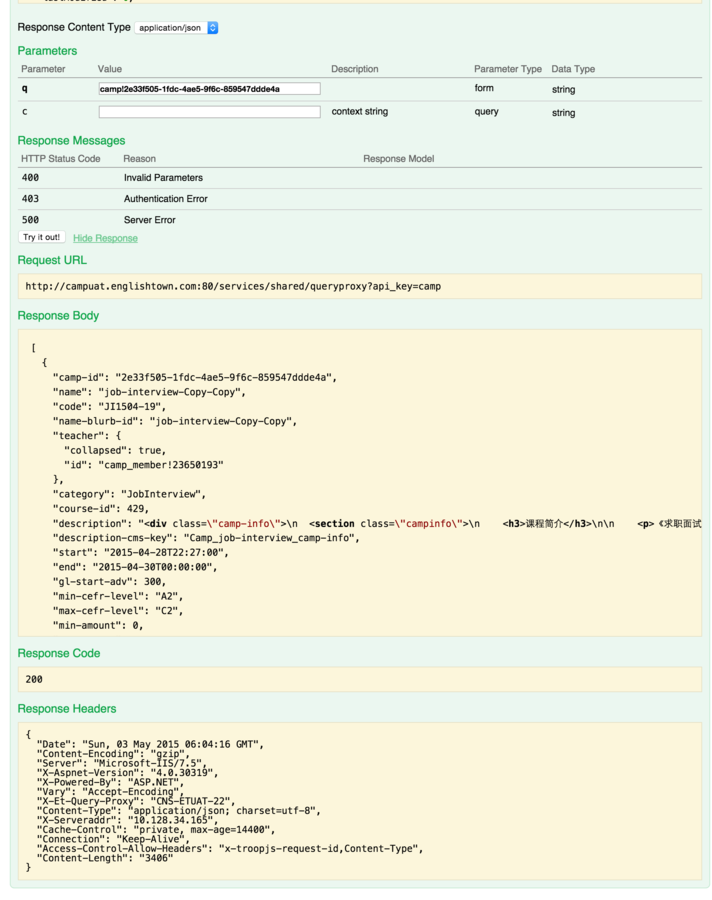The height and width of the screenshot is (900, 712).
Task: Click the "name": "job-interview-Copy-Copy" line
Action: pyautogui.click(x=149, y=392)
